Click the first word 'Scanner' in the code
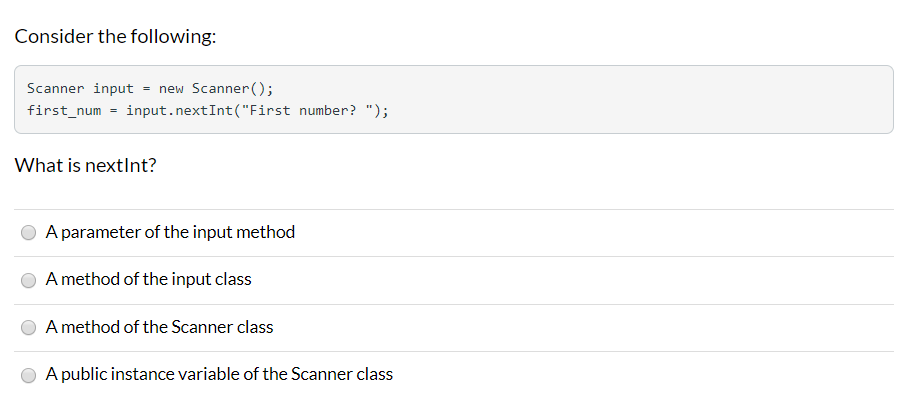Image resolution: width=914 pixels, height=413 pixels. coord(55,89)
